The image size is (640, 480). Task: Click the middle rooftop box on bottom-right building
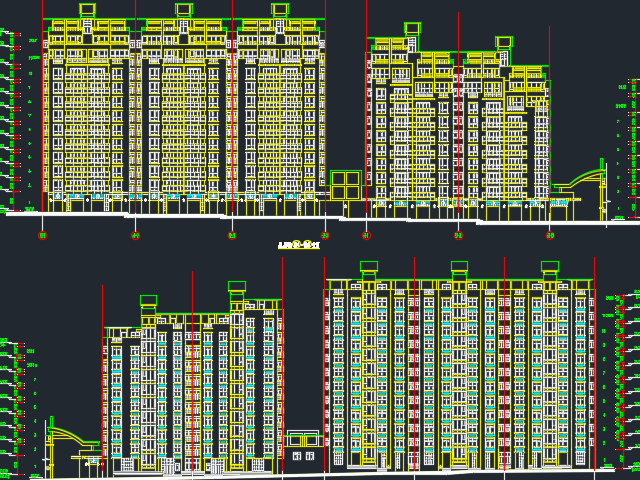click(x=459, y=267)
